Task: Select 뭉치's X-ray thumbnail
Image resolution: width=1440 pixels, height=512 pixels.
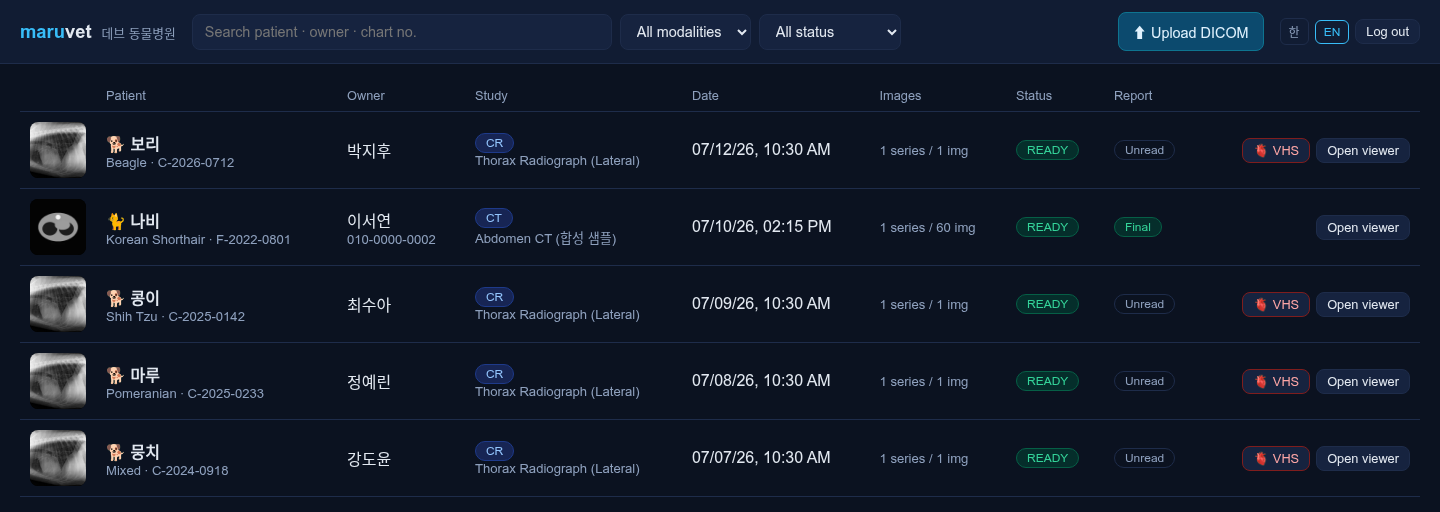Action: click(x=58, y=458)
